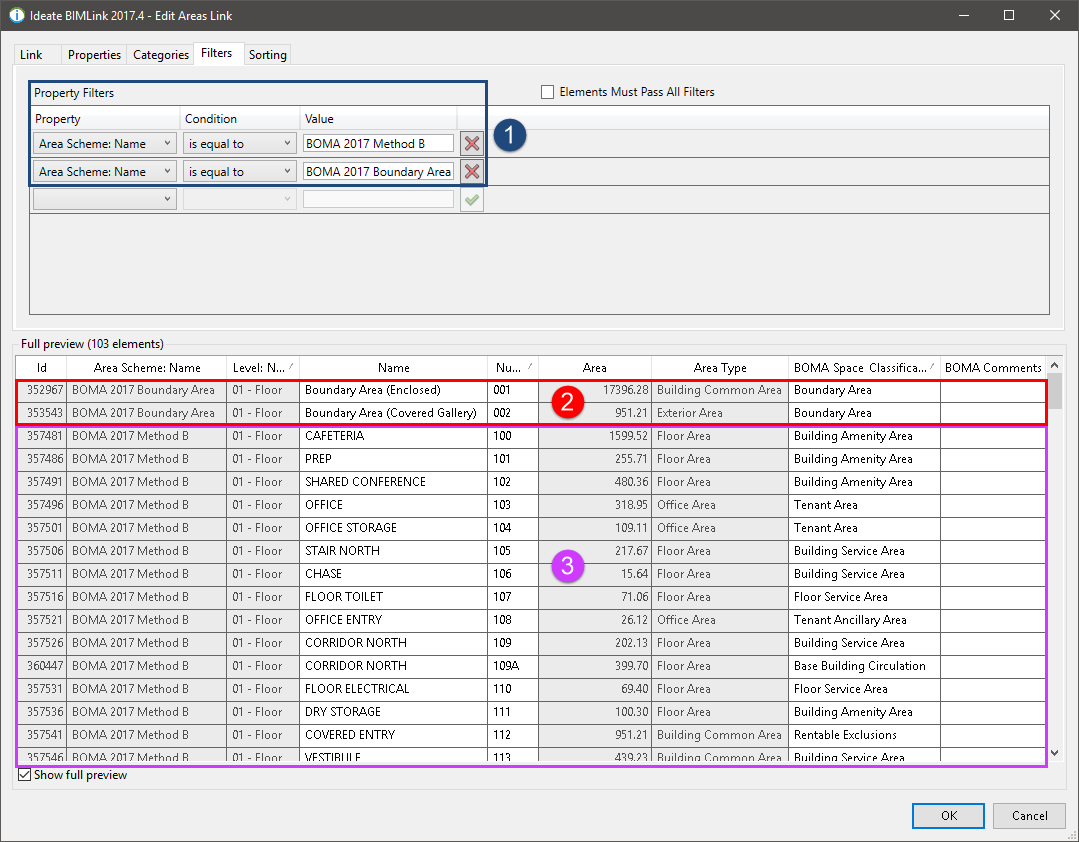
Task: Click the BIMLink info icon in the title bar
Action: point(16,15)
